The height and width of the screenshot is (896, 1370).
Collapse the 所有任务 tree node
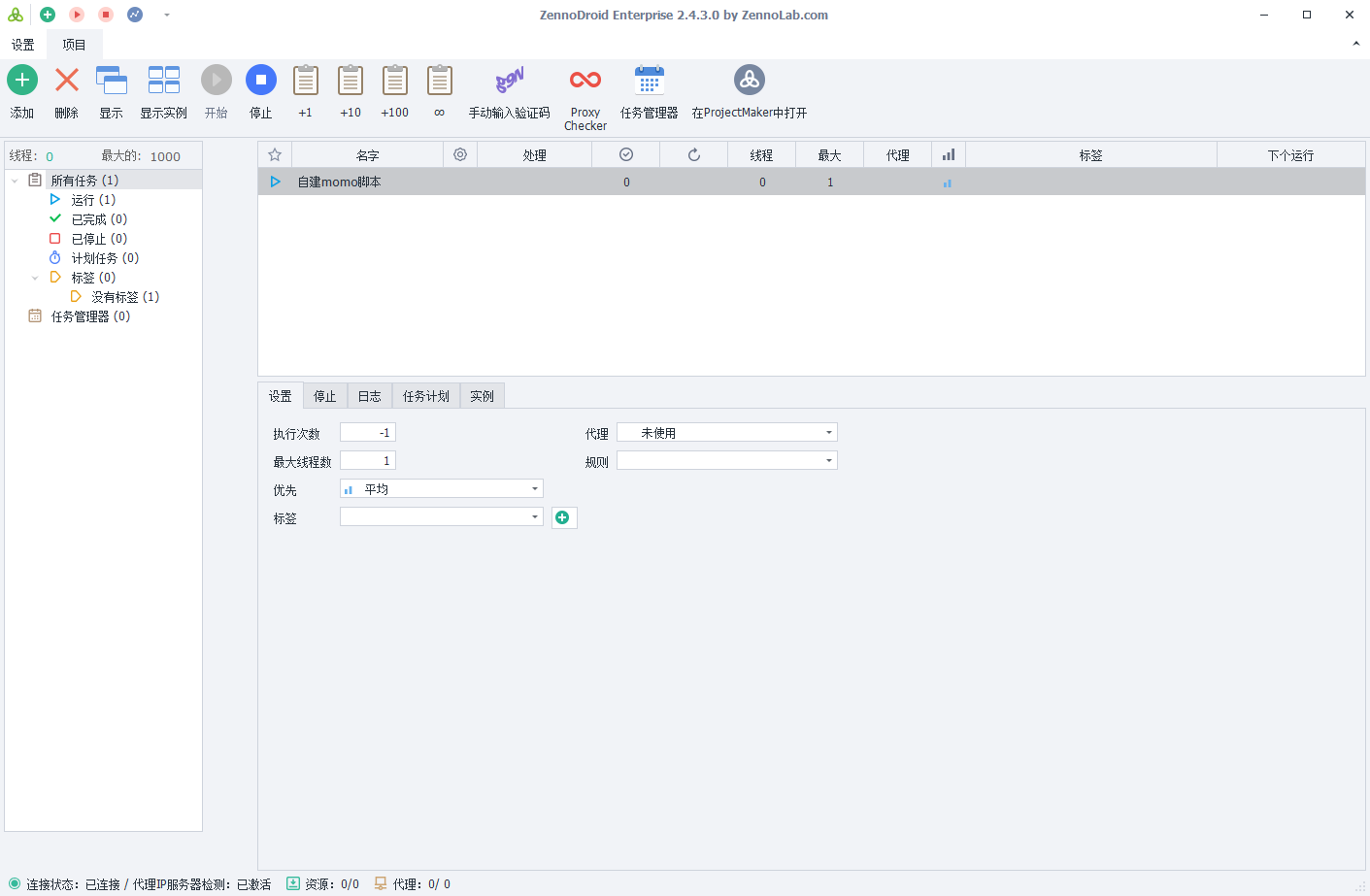click(15, 181)
